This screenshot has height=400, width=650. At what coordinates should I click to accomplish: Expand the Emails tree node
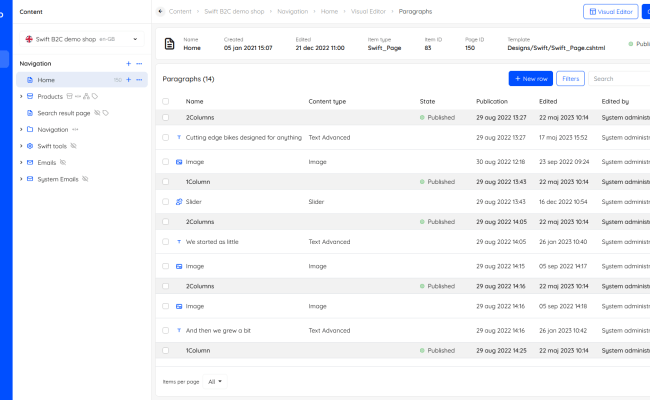[21, 162]
